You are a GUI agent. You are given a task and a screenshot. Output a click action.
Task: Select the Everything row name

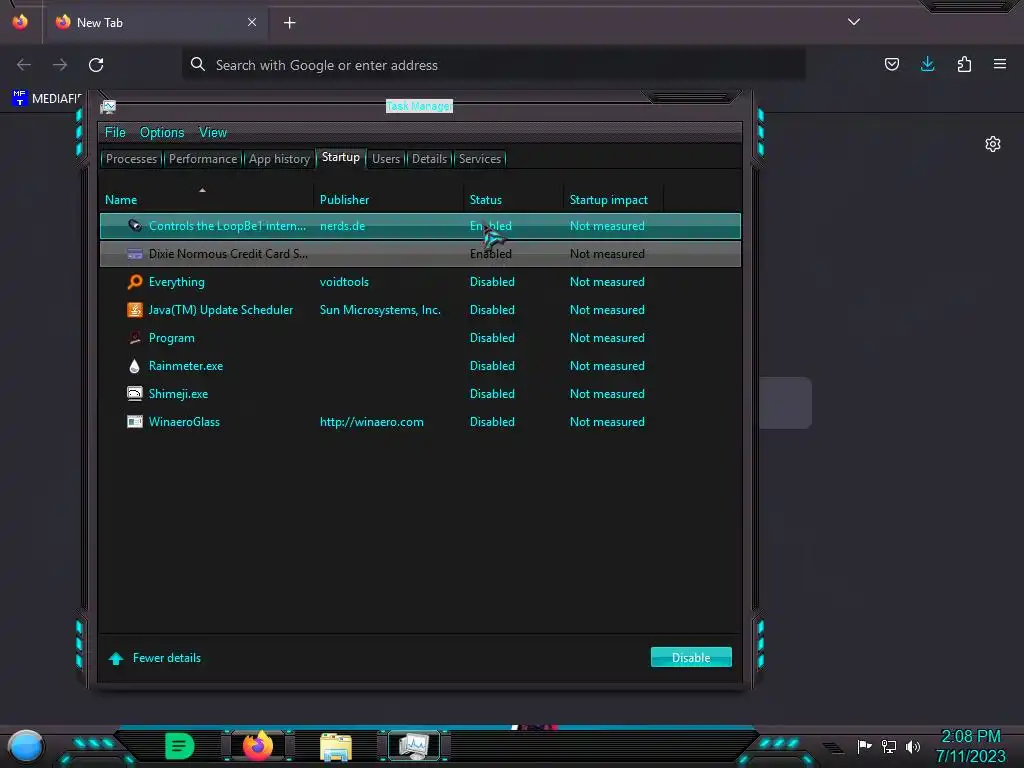(176, 281)
